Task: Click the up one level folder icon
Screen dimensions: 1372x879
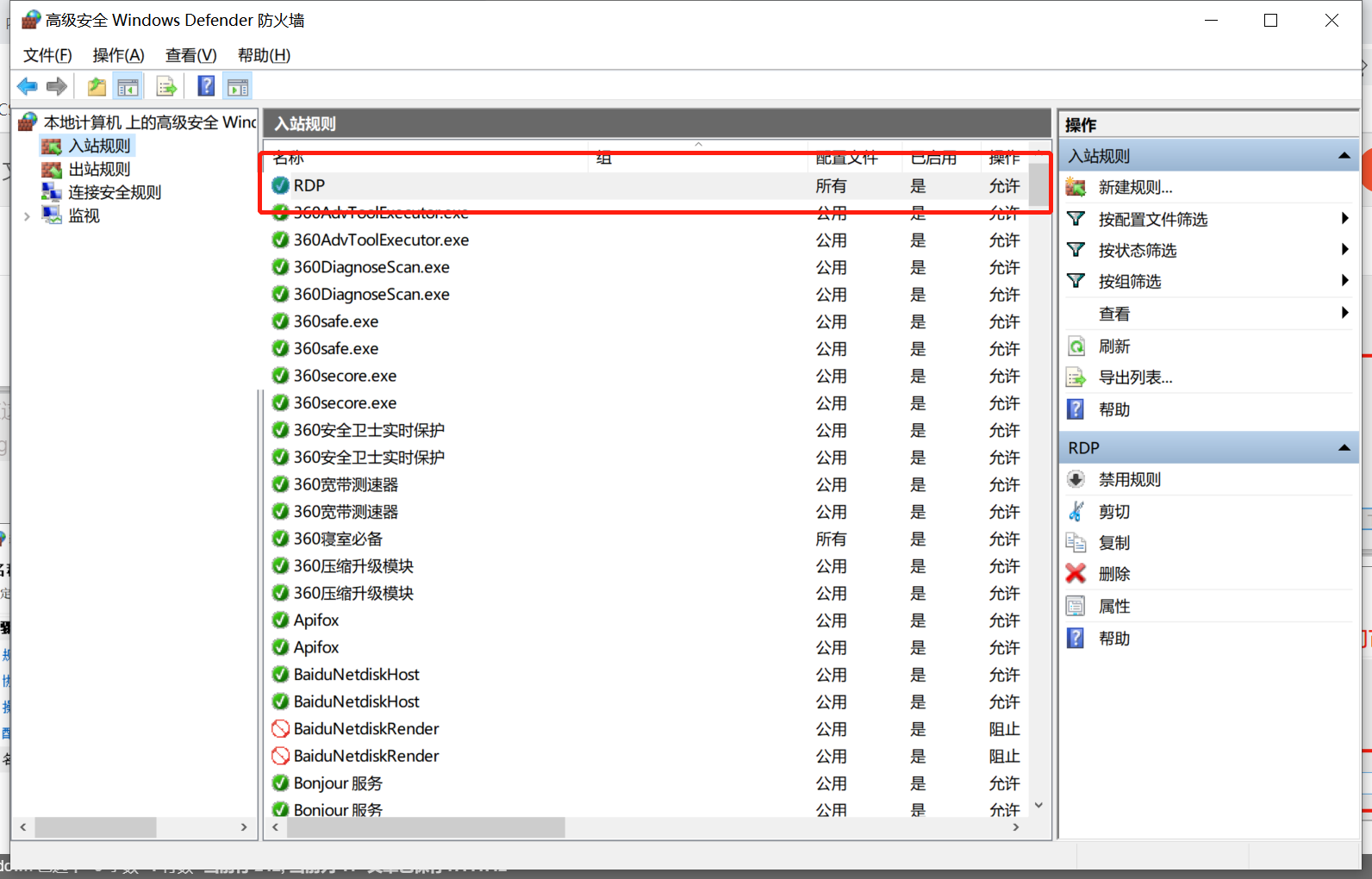Action: pyautogui.click(x=97, y=86)
